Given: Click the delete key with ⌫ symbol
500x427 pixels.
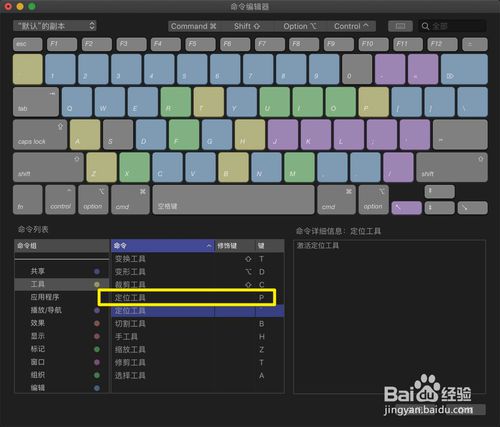Looking at the screenshot, I should (464, 69).
